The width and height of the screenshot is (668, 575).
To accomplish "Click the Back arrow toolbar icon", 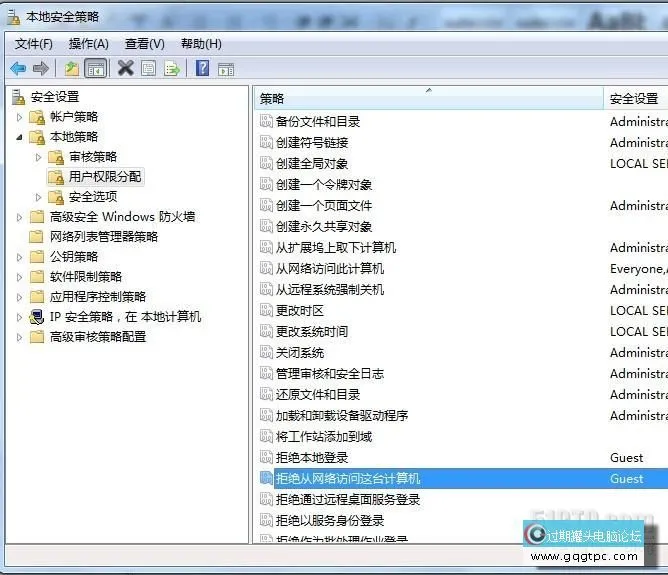I will pos(18,68).
